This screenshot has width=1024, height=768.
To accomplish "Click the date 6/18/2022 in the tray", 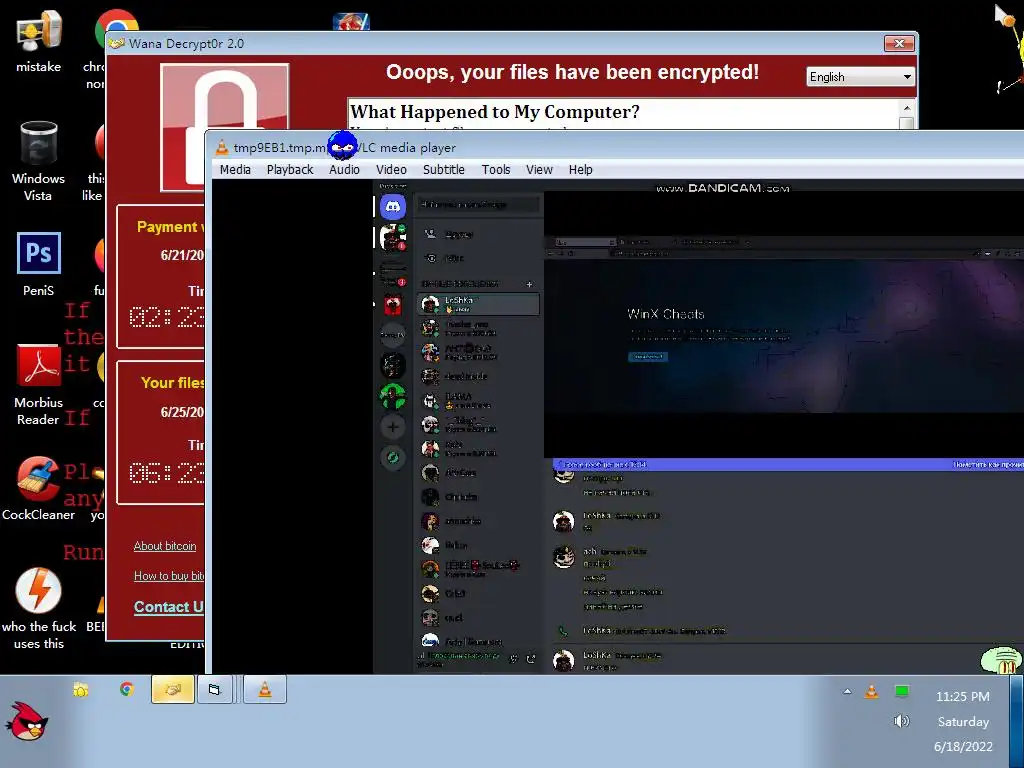I will click(963, 746).
